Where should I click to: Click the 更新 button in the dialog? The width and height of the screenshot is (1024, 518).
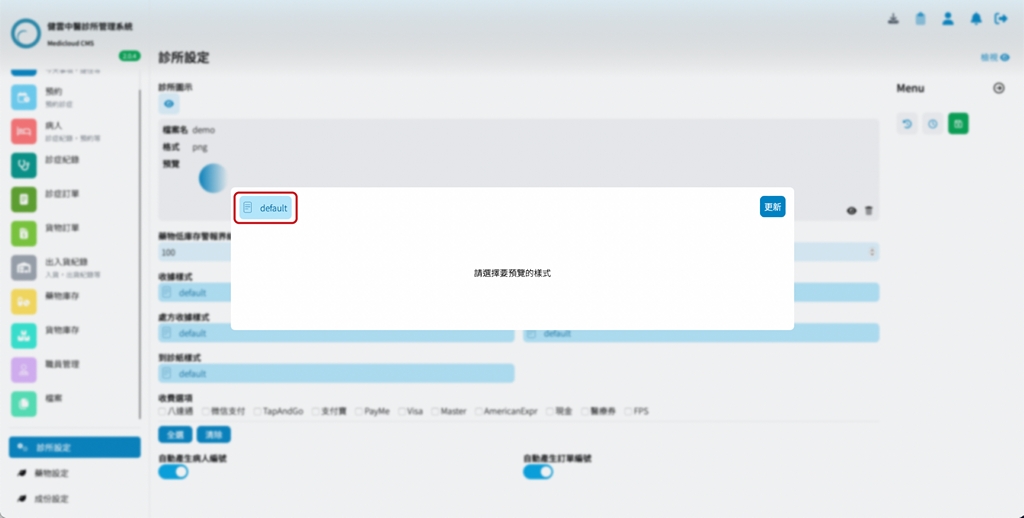tap(772, 207)
